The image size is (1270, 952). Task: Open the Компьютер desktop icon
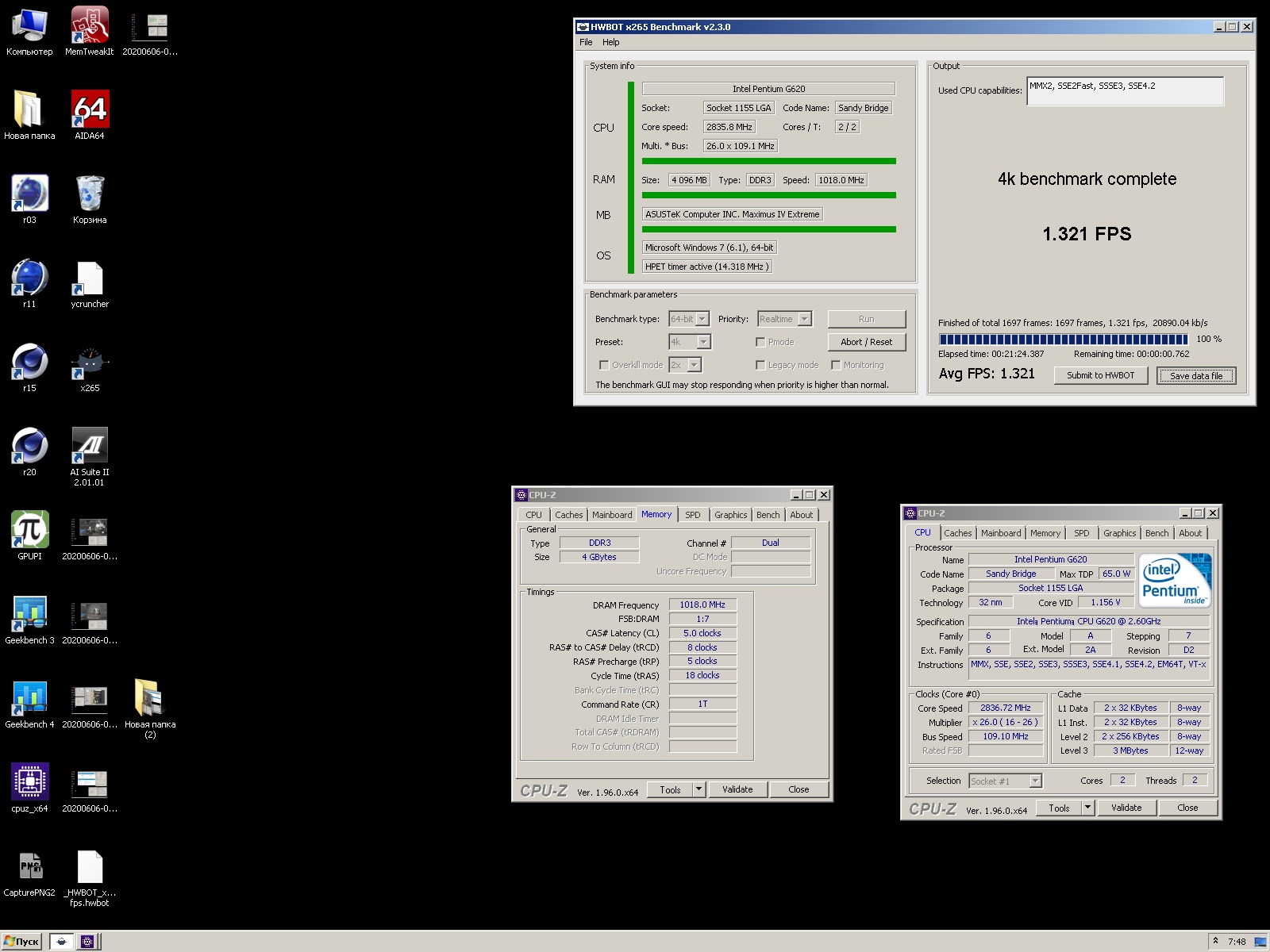[29, 32]
